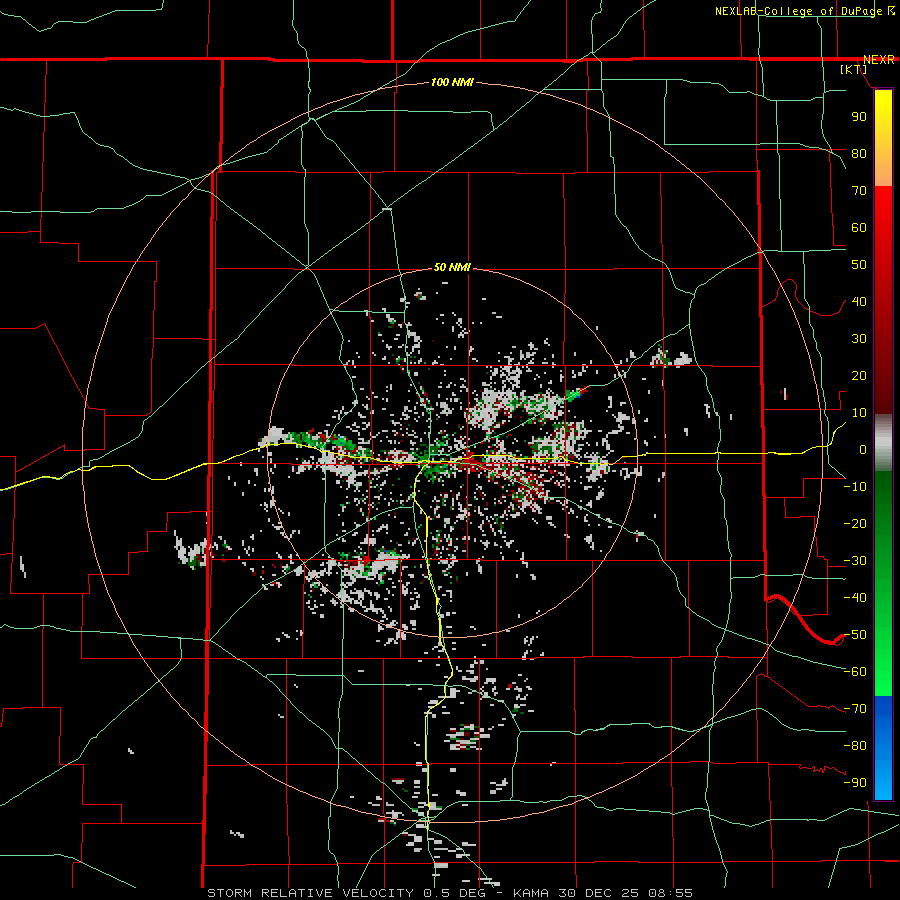Click the [KT] units label
This screenshot has height=900, width=900.
click(x=854, y=69)
